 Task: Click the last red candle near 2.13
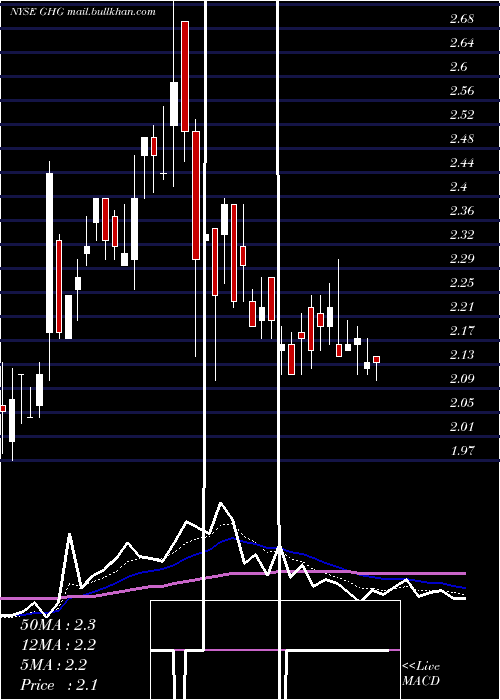pos(376,359)
